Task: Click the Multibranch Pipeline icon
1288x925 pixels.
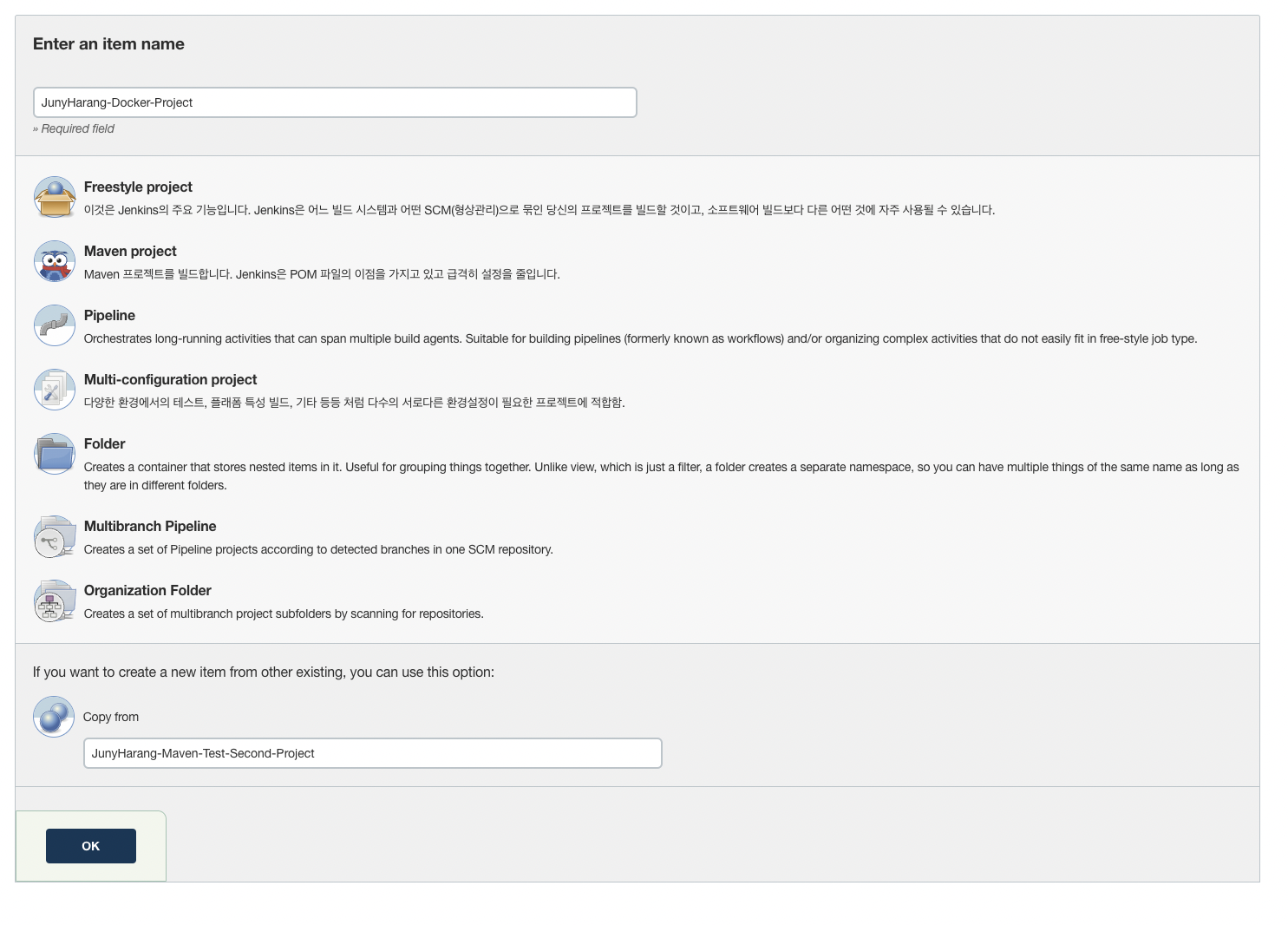Action: 55,536
